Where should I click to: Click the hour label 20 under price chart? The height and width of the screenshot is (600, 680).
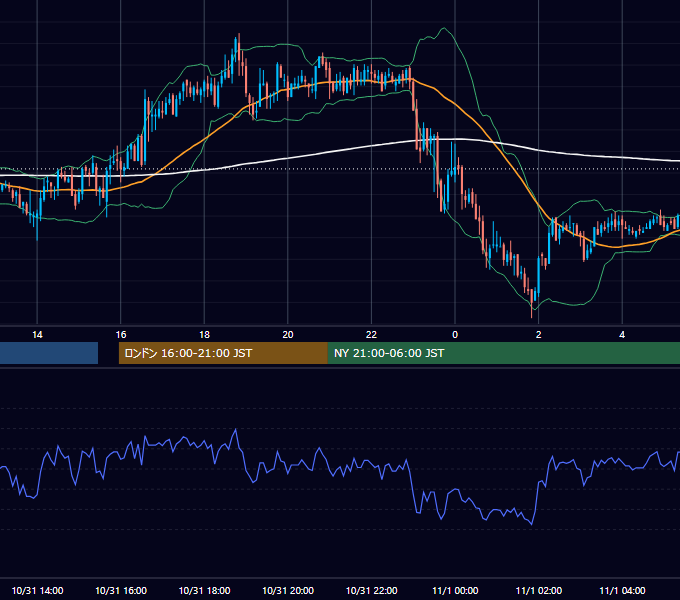pyautogui.click(x=288, y=335)
